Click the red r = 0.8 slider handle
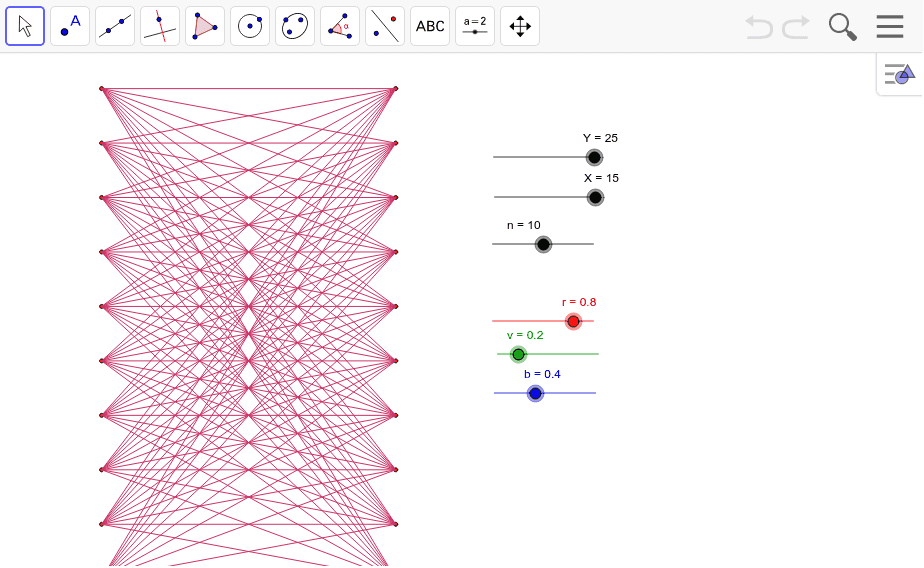Viewport: 924px width, 568px height. click(x=573, y=321)
